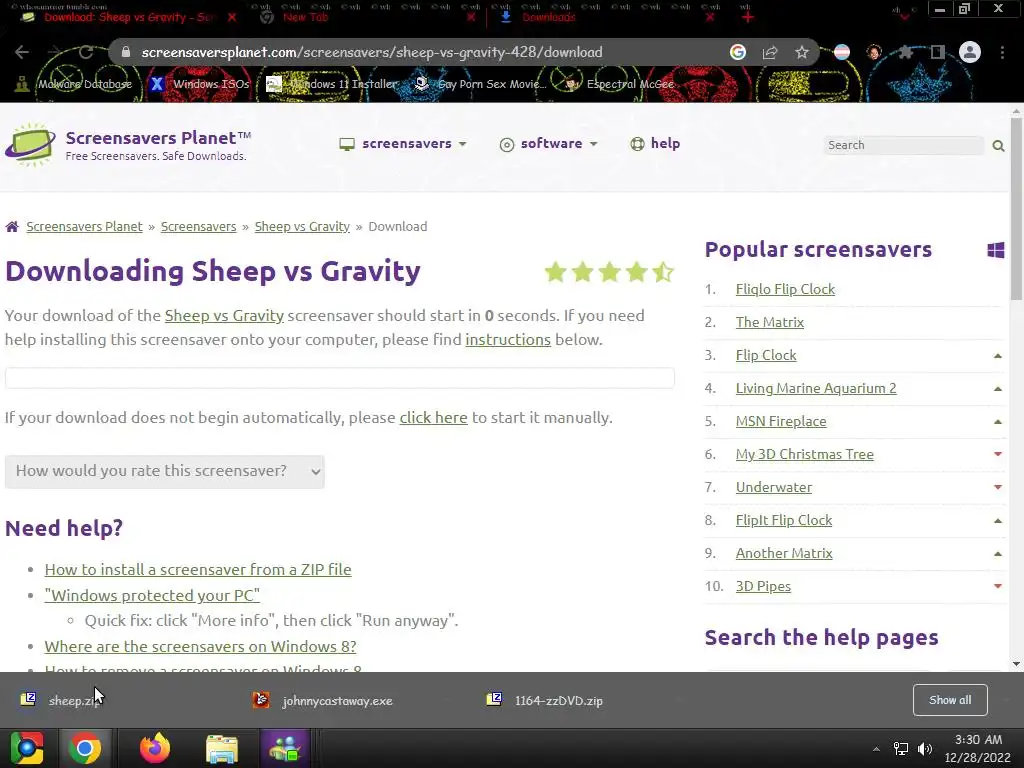Toggle the browser side panel icon
This screenshot has width=1024, height=768.
coord(938,52)
